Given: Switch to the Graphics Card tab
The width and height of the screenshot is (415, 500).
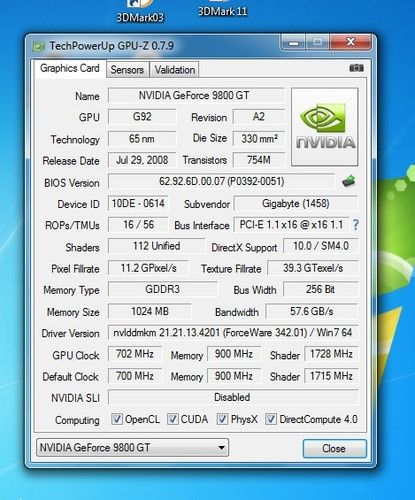Looking at the screenshot, I should coord(70,68).
